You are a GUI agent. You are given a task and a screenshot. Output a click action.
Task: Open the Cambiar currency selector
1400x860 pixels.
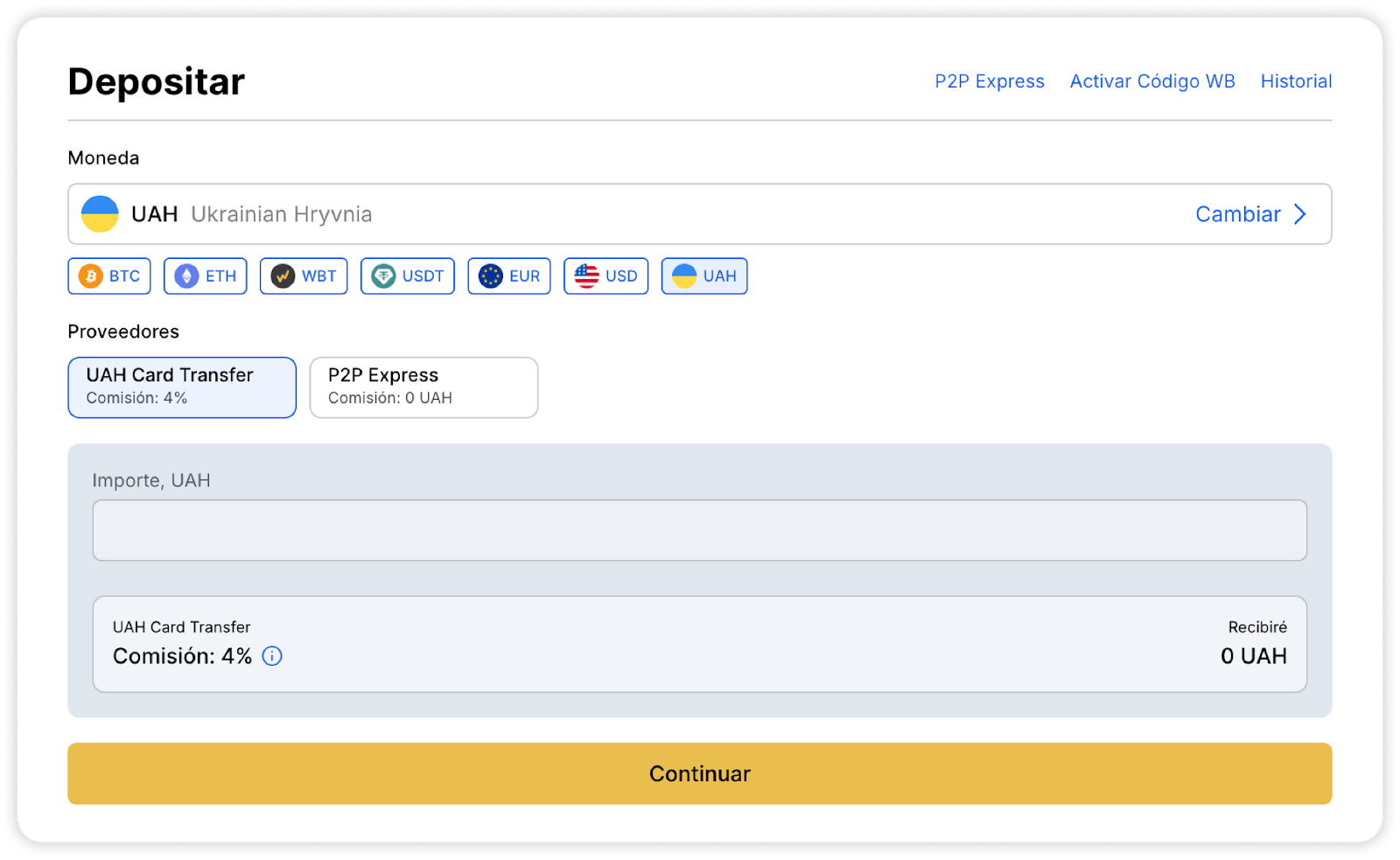[1237, 214]
